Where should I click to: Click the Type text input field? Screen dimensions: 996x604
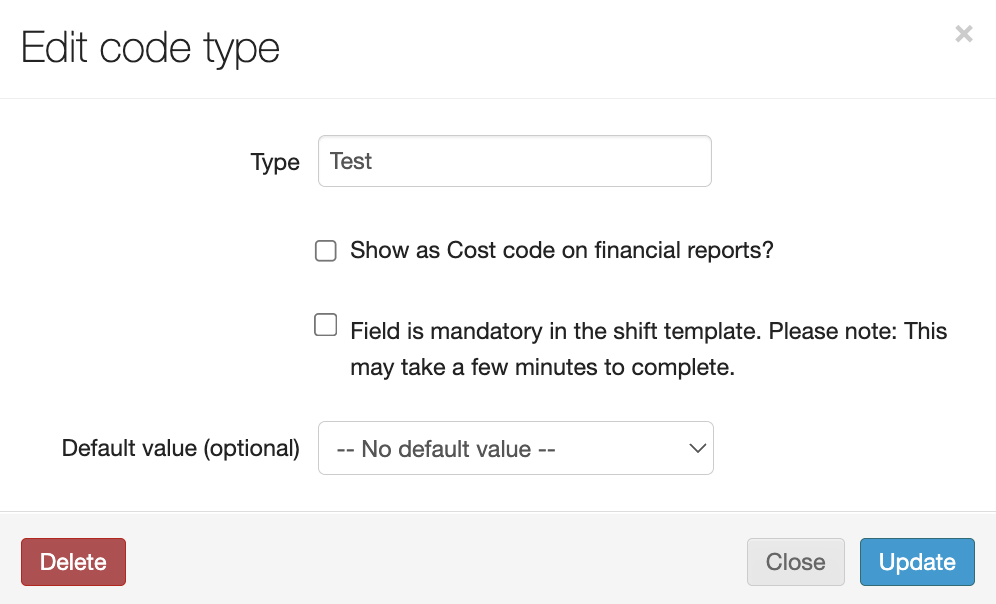tap(514, 162)
